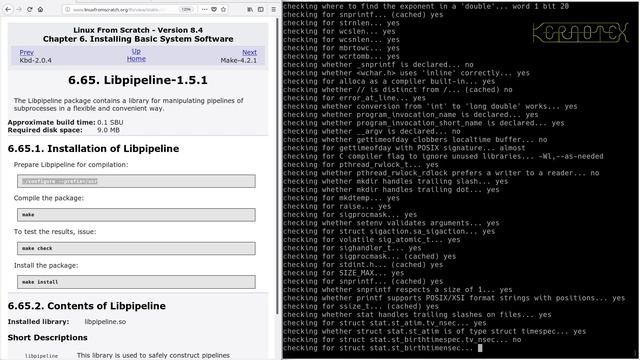The height and width of the screenshot is (360, 640).
Task: Click '9.0 MB' disk space value
Action: pyautogui.click(x=109, y=130)
